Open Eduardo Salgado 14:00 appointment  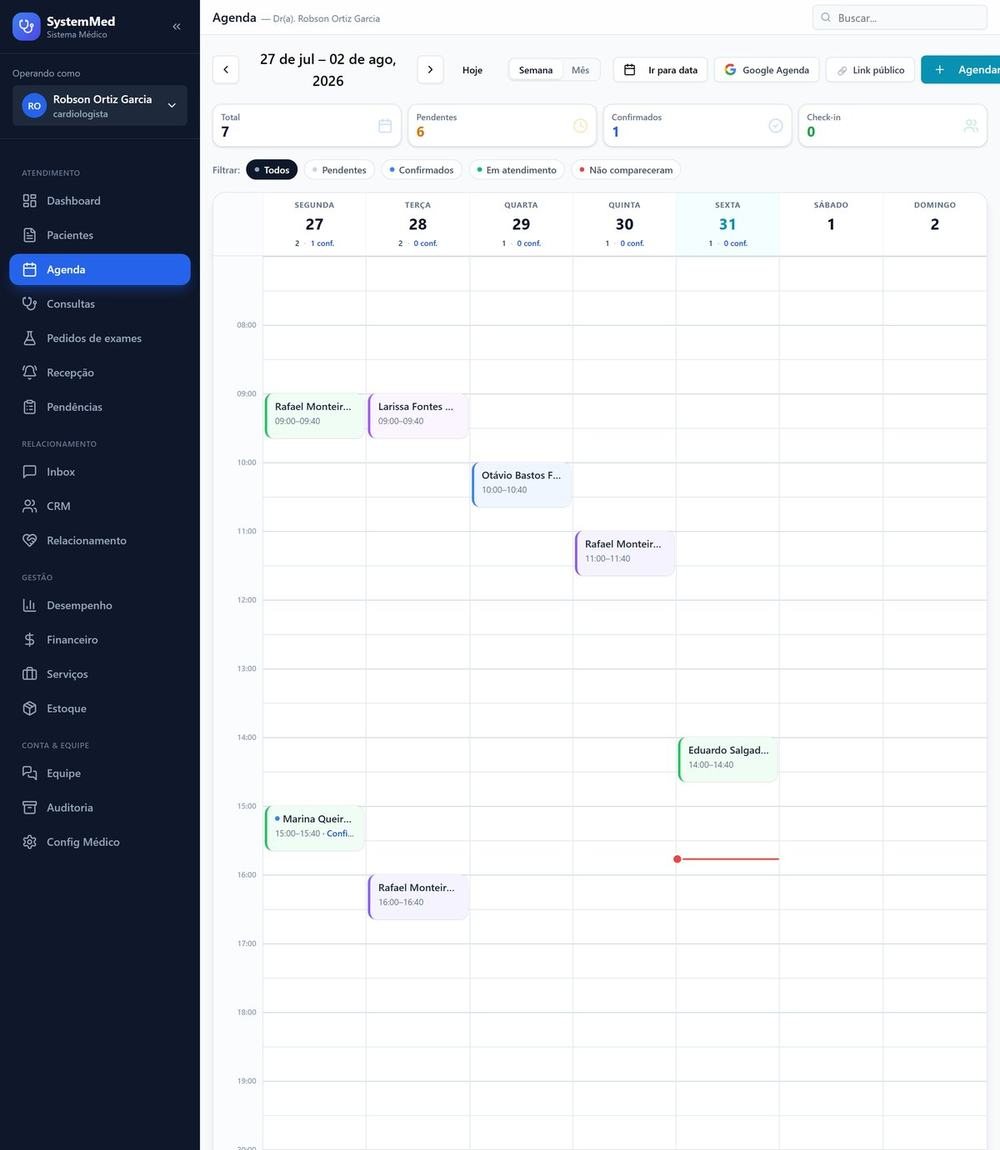[728, 760]
